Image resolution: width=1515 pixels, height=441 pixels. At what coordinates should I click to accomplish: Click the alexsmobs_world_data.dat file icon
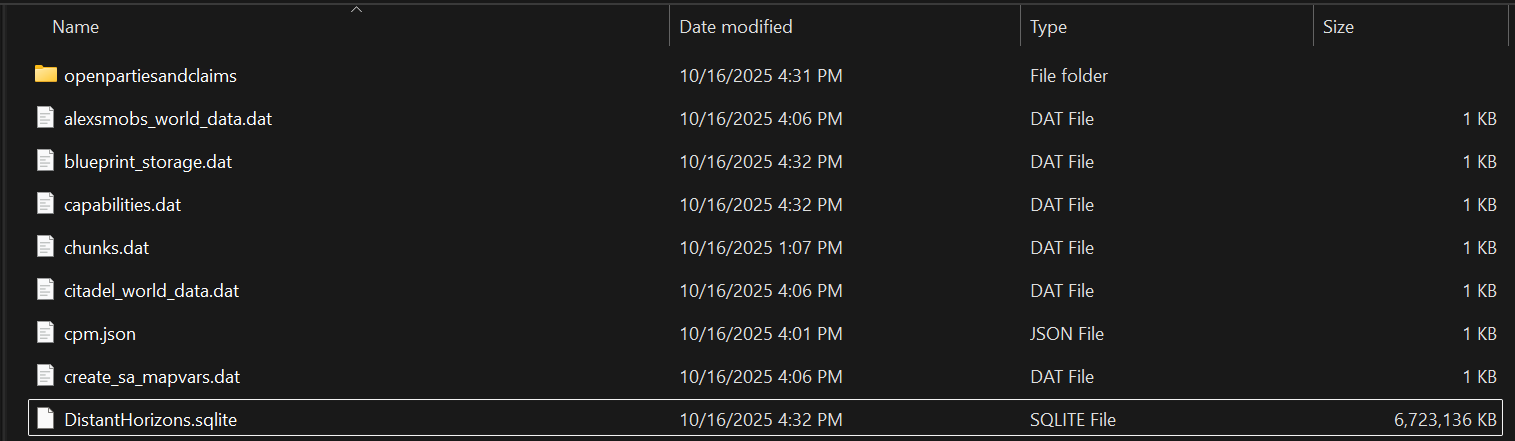45,118
